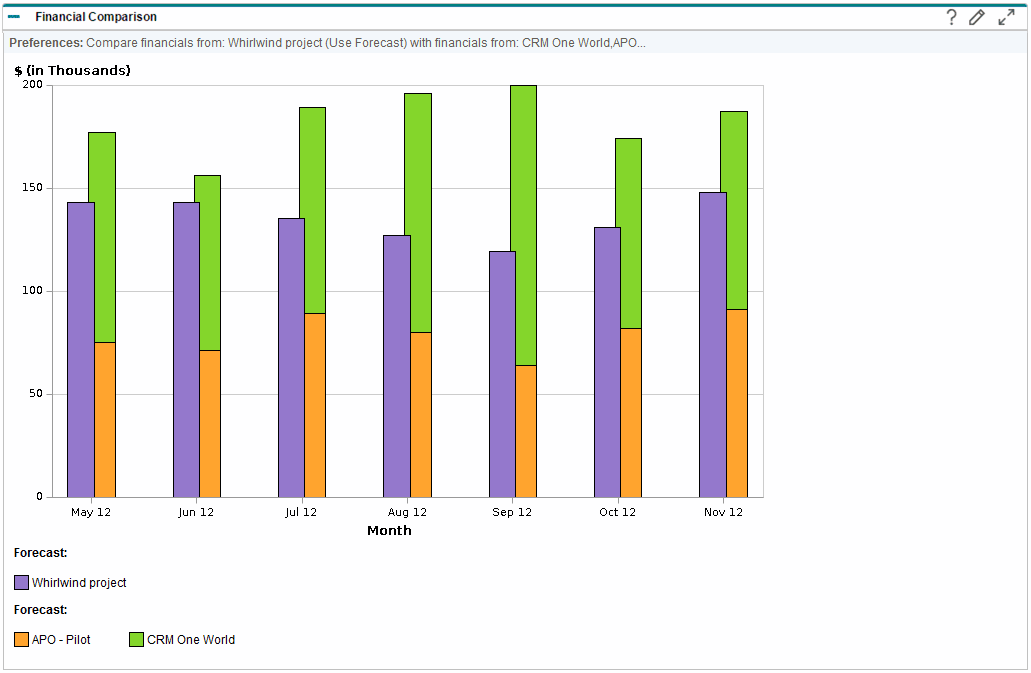This screenshot has width=1031, height=673.
Task: Click the green CRM One World bar for Oct 12
Action: tap(628, 233)
